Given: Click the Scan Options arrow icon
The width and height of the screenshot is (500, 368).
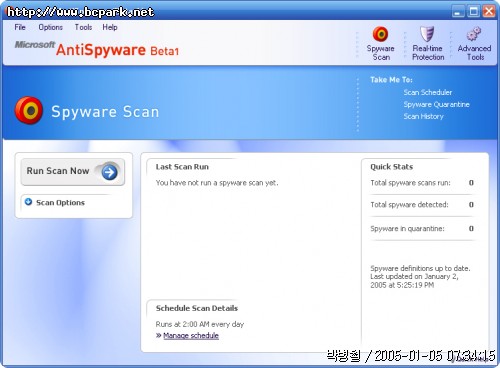Looking at the screenshot, I should tap(29, 202).
